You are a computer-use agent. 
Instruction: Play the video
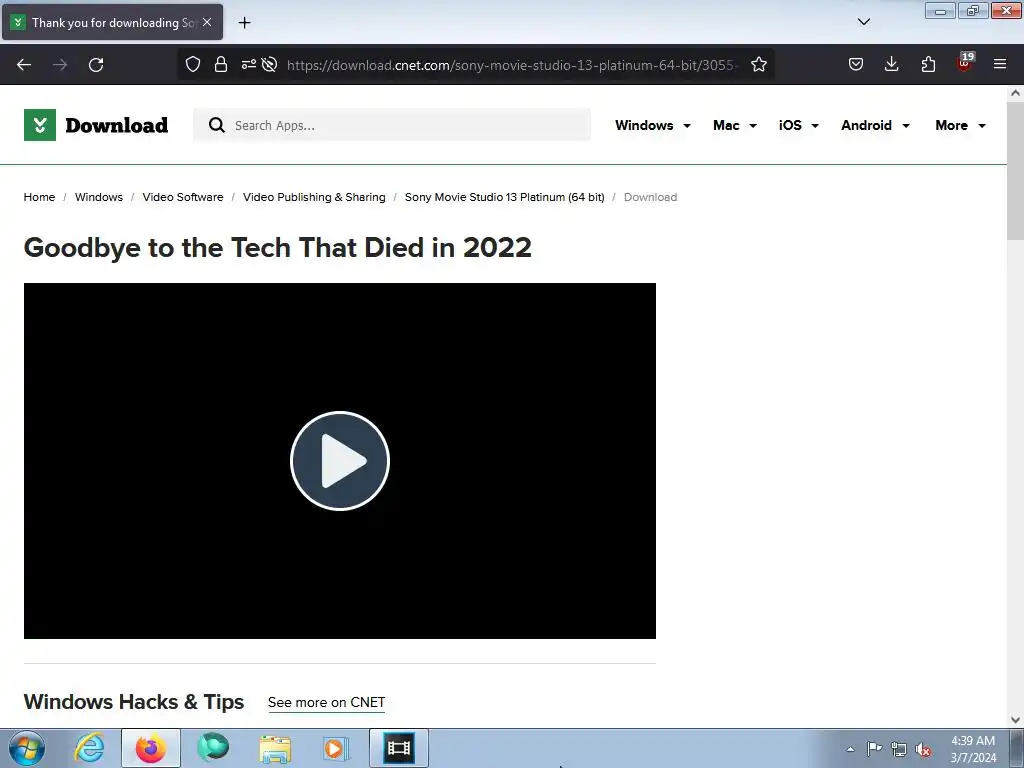tap(340, 461)
